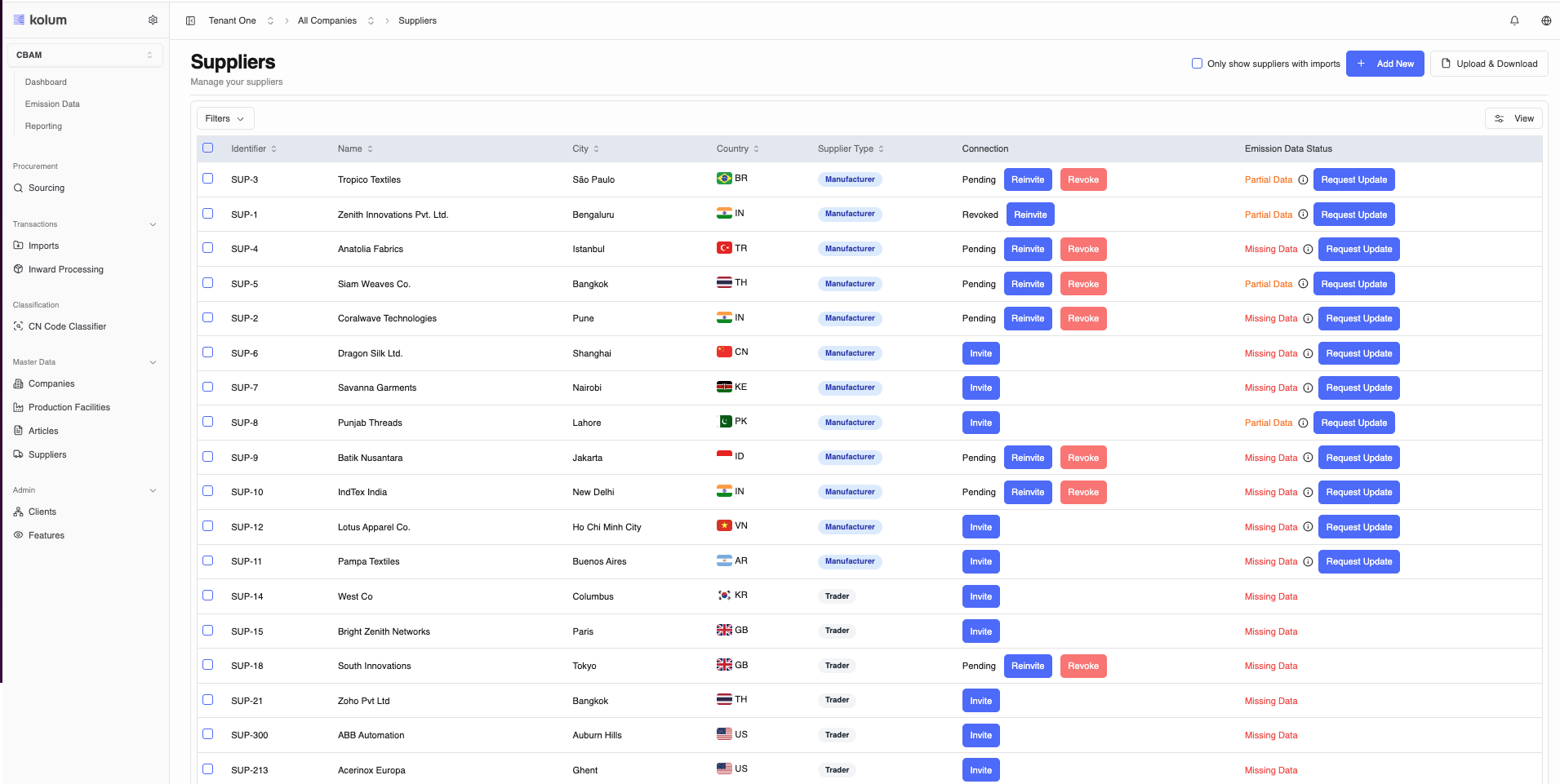
Task: Select the SUP-1 row checkbox
Action: tap(208, 214)
